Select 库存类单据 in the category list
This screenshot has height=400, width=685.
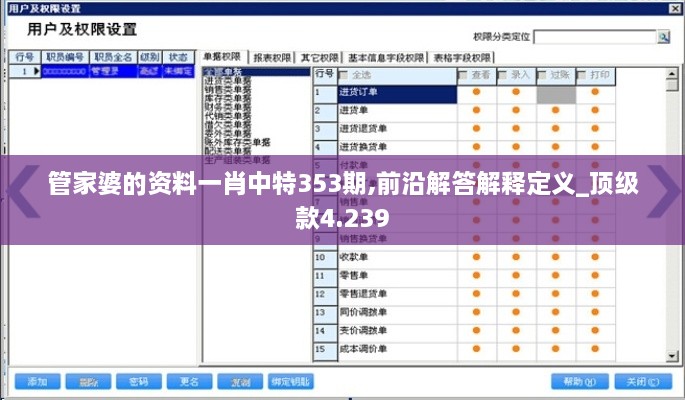228,98
